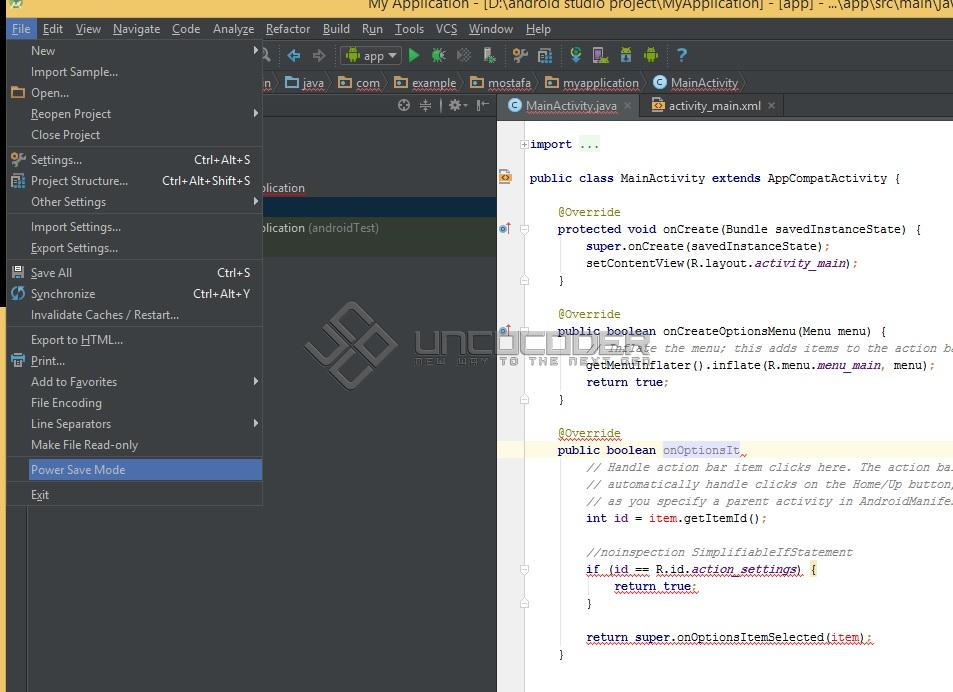This screenshot has width=953, height=692.
Task: Expand the folded import block
Action: 524,145
